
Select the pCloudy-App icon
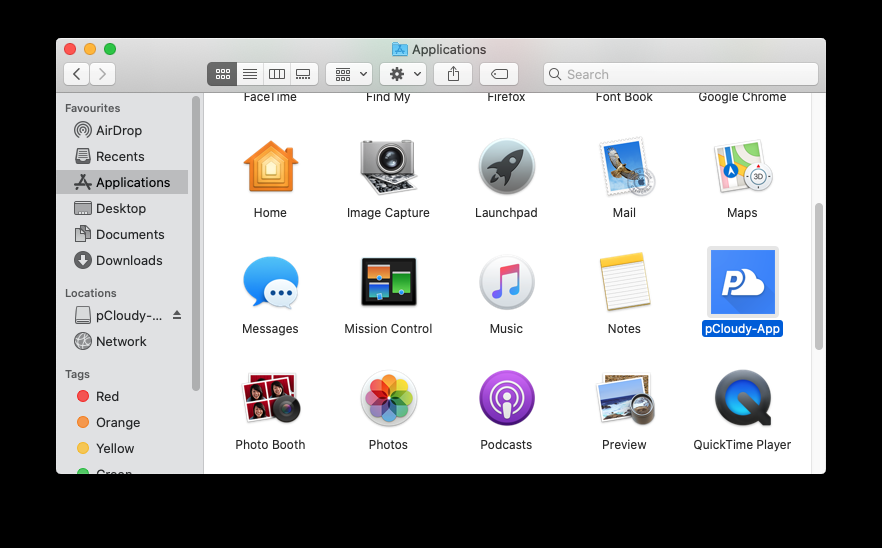pos(742,282)
